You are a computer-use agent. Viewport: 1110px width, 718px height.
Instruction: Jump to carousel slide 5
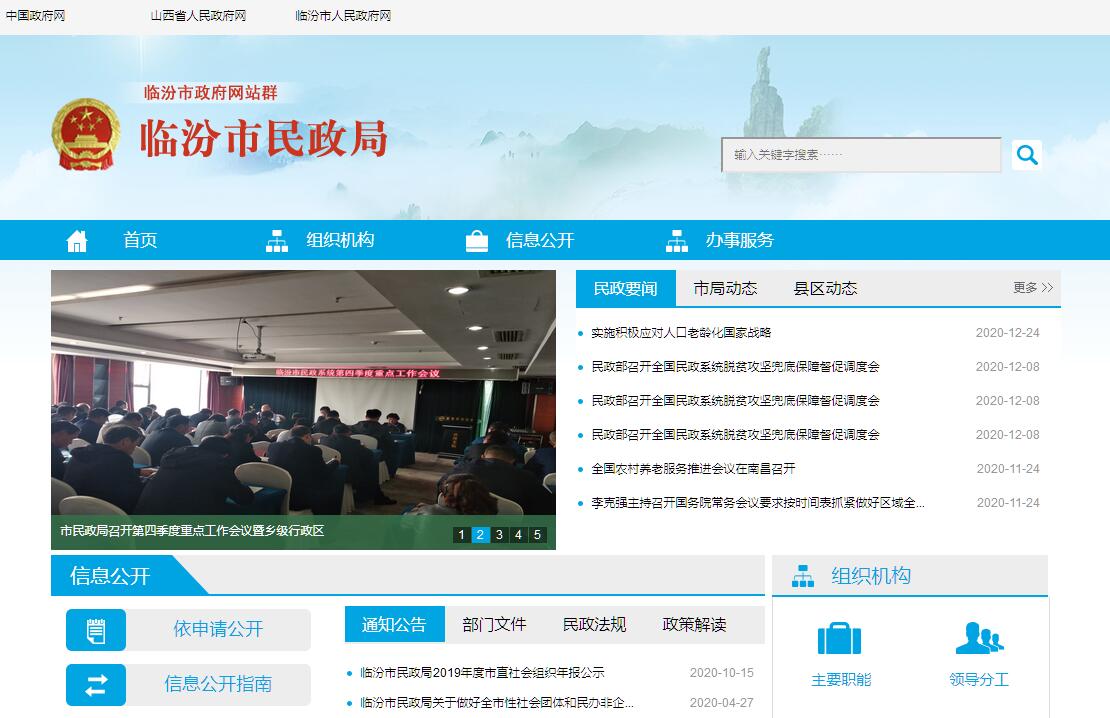point(537,535)
